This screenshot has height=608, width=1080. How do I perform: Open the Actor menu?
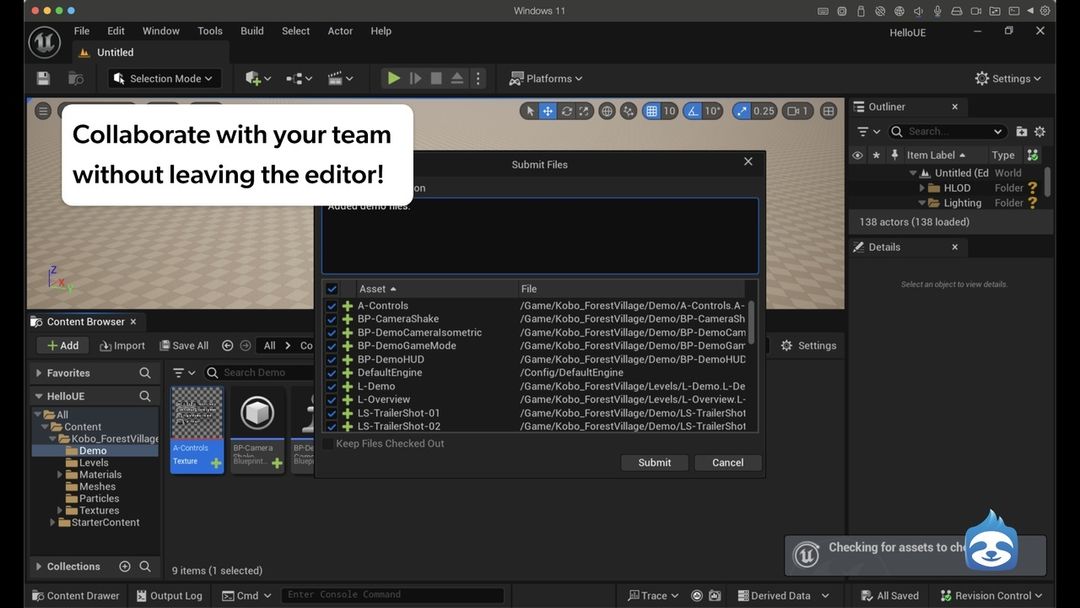point(340,31)
